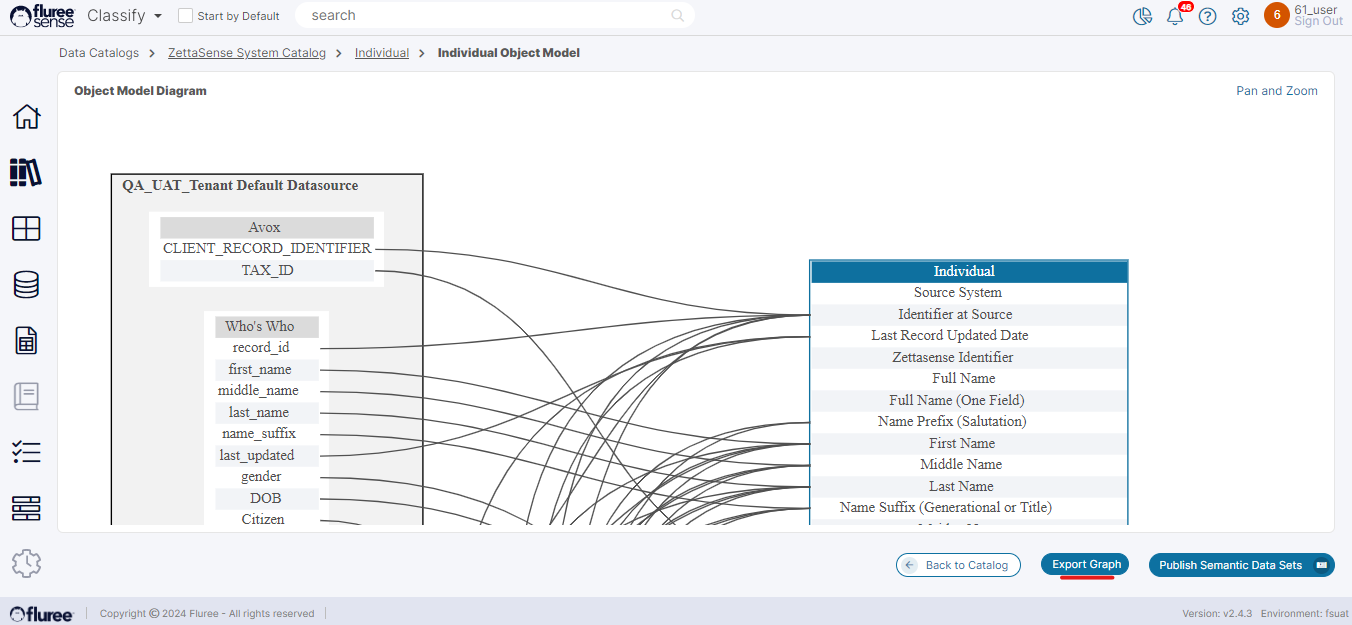Enable the Start by Default checkbox

(185, 16)
